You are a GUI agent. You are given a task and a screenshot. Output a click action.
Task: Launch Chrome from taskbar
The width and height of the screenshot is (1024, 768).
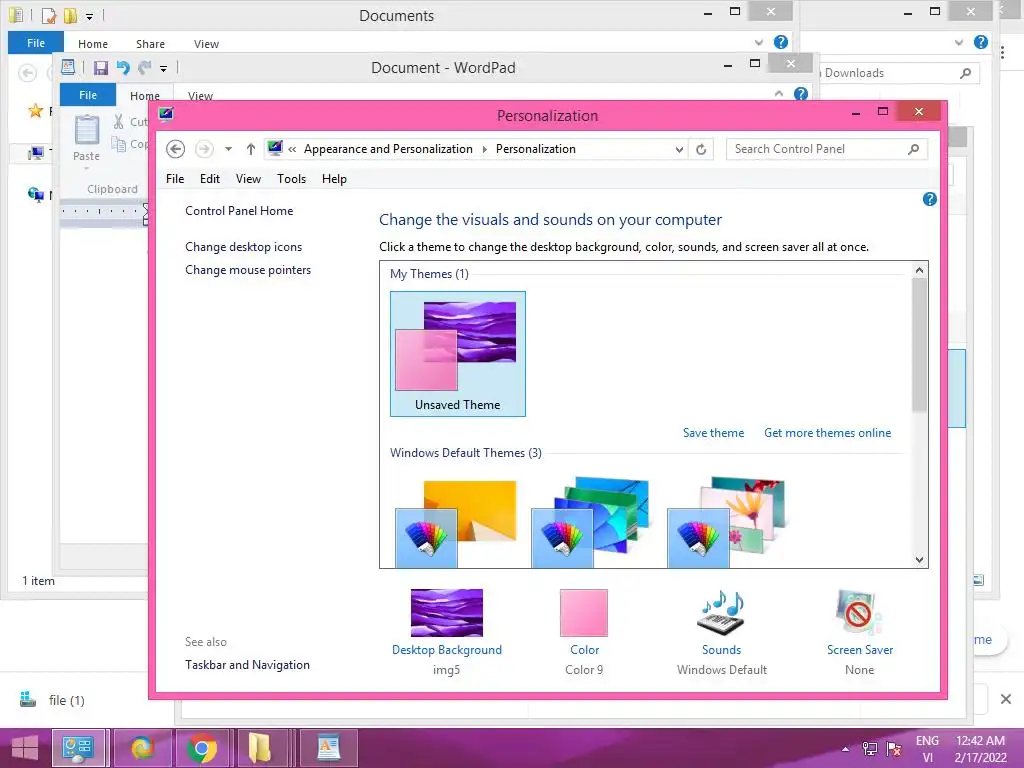202,748
